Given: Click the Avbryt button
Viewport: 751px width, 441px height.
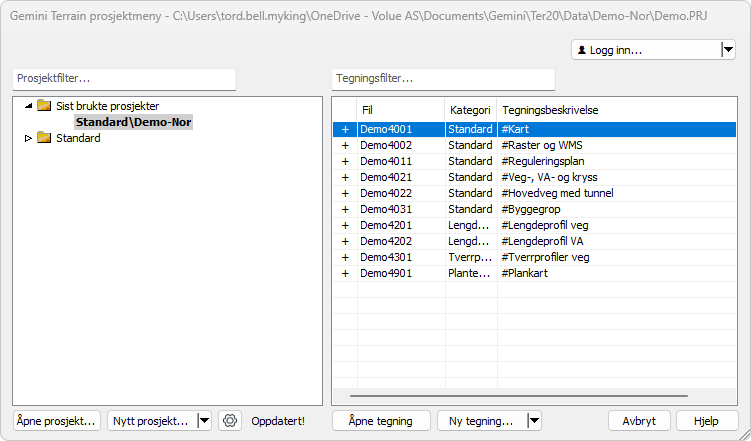Looking at the screenshot, I should 639,421.
